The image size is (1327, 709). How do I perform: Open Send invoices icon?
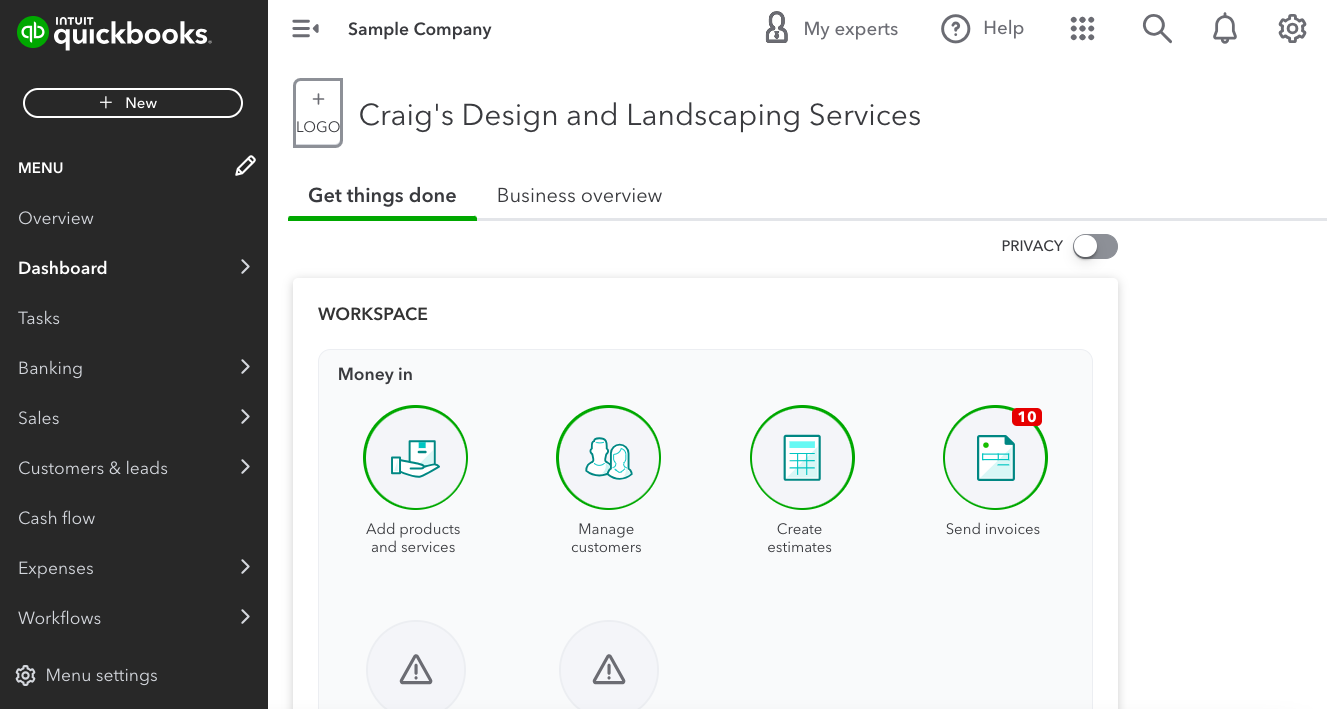pyautogui.click(x=995, y=457)
